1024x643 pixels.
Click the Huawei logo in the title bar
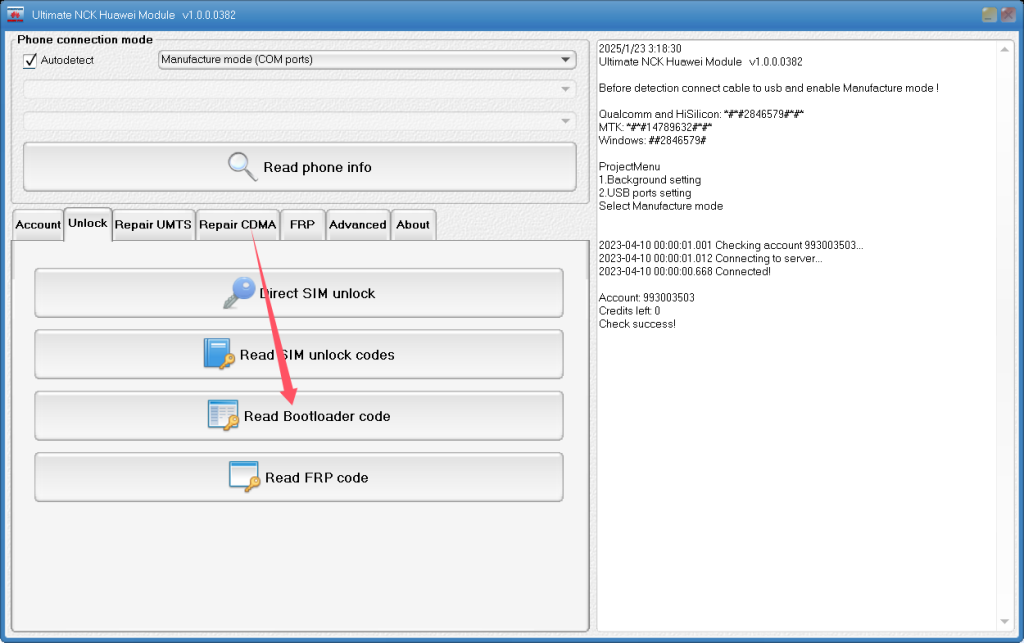[15, 14]
